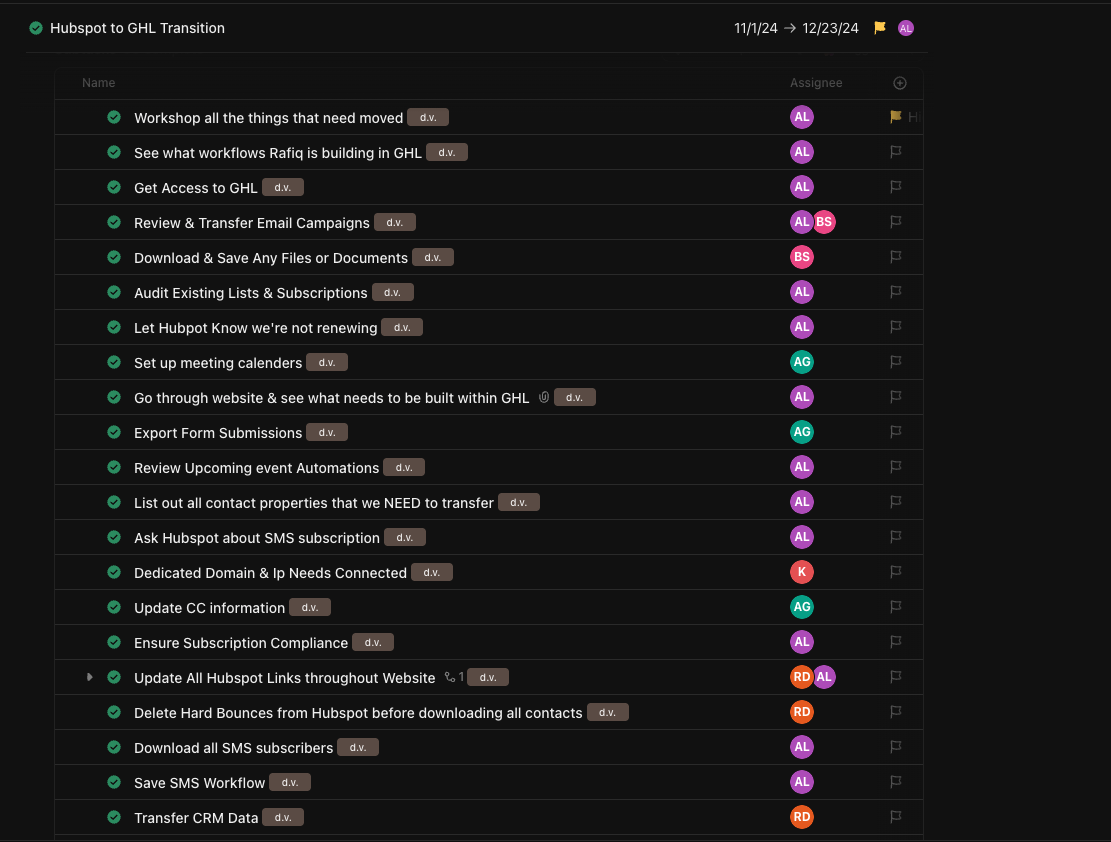1111x842 pixels.
Task: Toggle completion for Ask Hubspot about SMS subscription
Action: tap(114, 537)
